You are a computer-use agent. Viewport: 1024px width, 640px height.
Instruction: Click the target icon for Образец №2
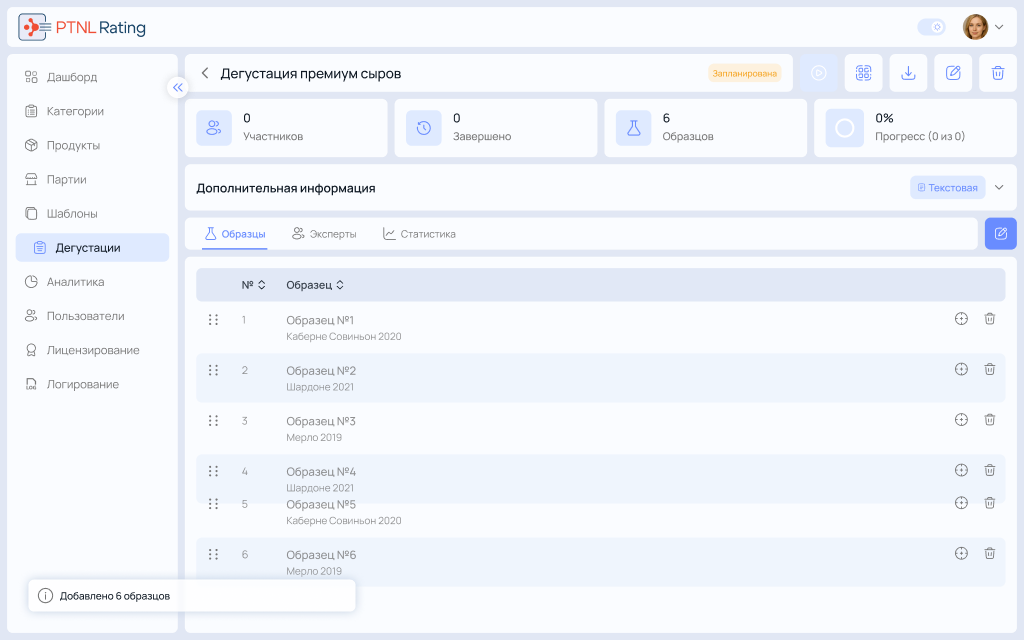point(961,369)
